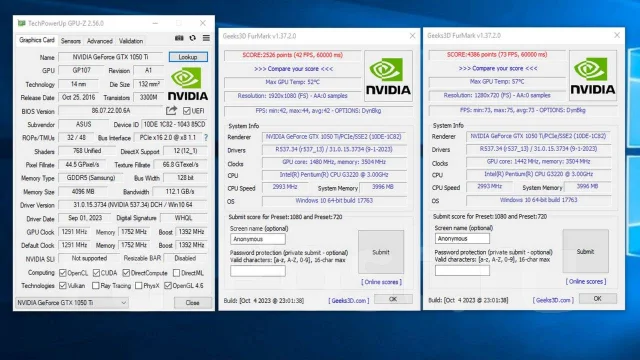This screenshot has width=640, height=360.
Task: Open Online scores link in left FurMark
Action: 381,282
